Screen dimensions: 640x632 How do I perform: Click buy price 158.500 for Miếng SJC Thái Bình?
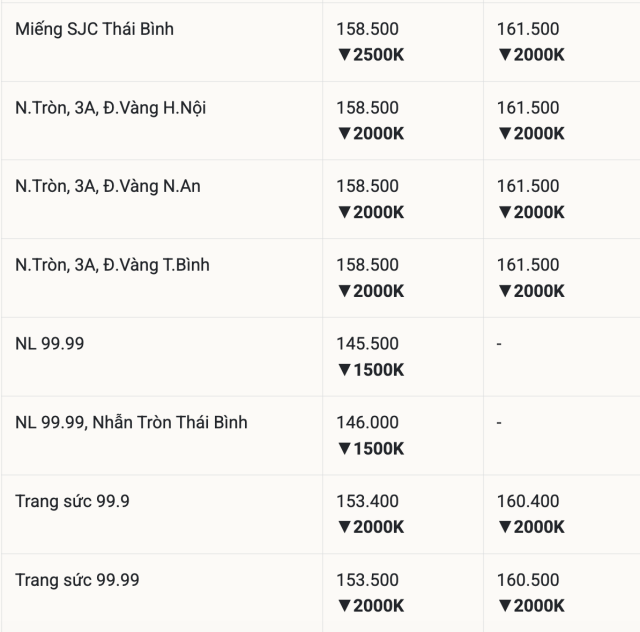click(367, 29)
